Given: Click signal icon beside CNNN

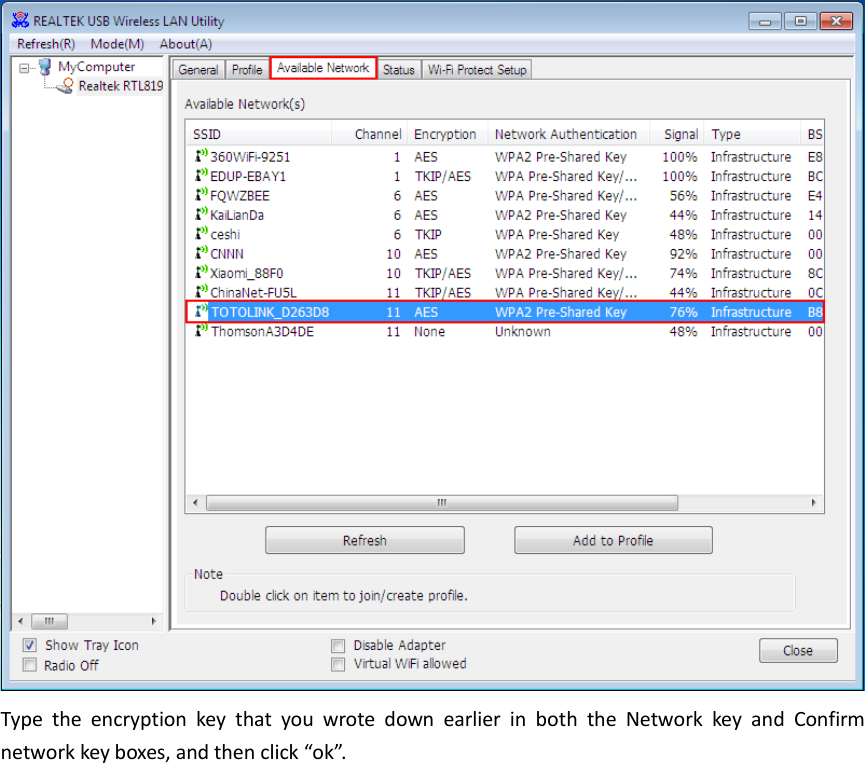Looking at the screenshot, I should 201,253.
